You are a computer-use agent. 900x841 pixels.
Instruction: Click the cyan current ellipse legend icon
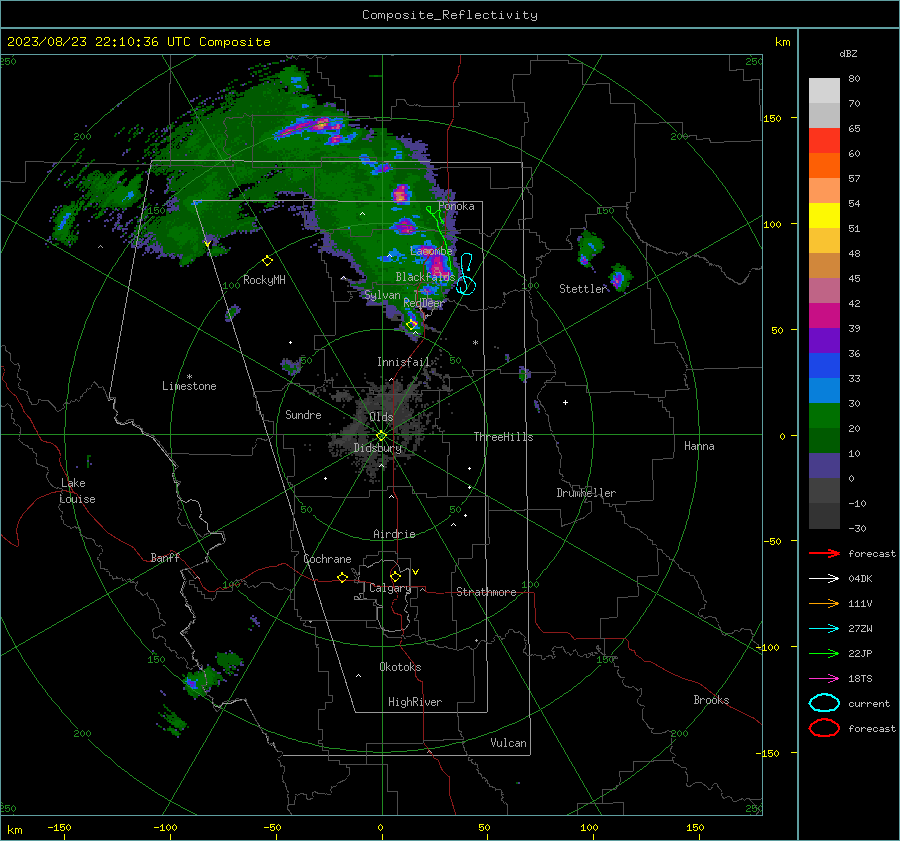click(824, 703)
